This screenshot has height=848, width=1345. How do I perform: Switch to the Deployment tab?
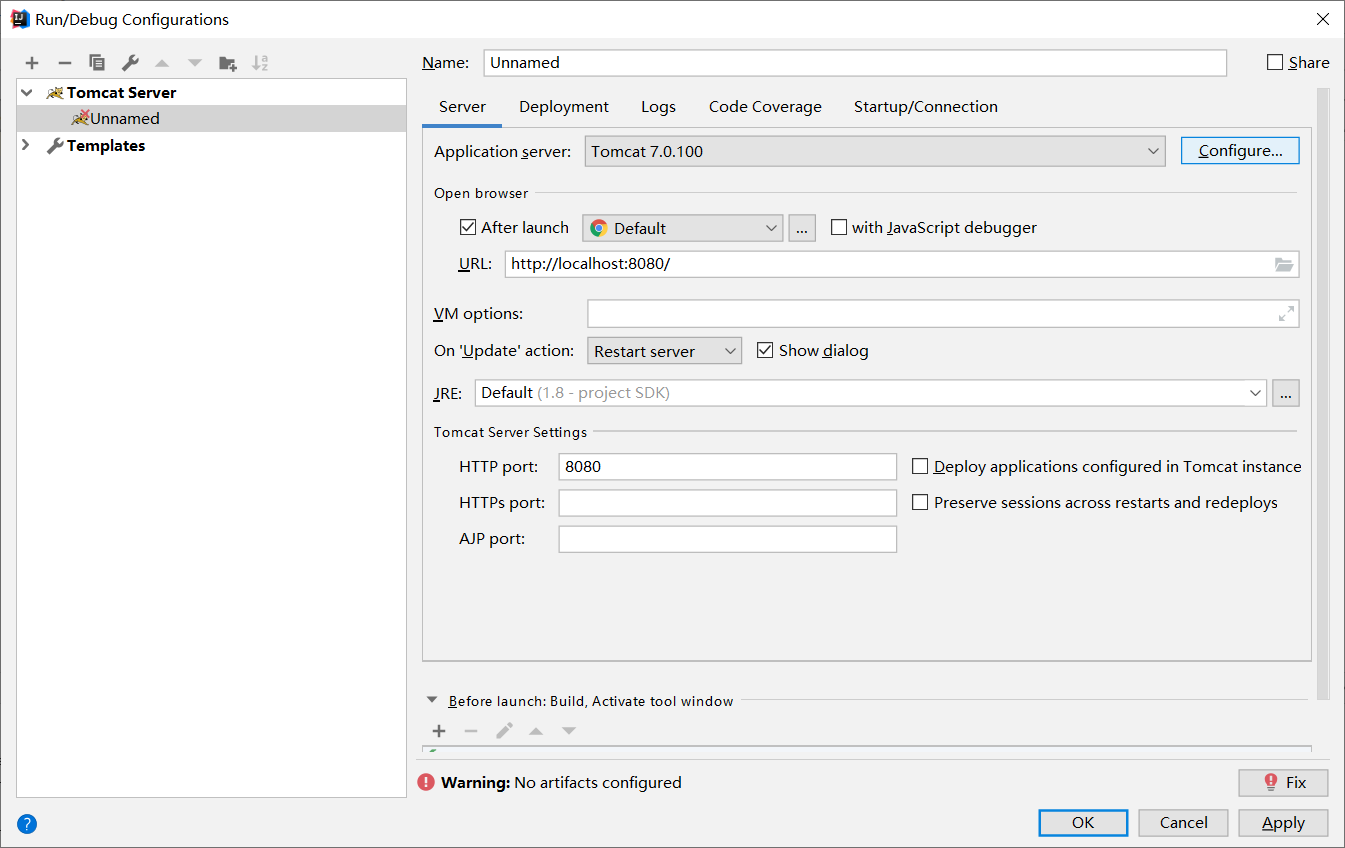pos(563,107)
